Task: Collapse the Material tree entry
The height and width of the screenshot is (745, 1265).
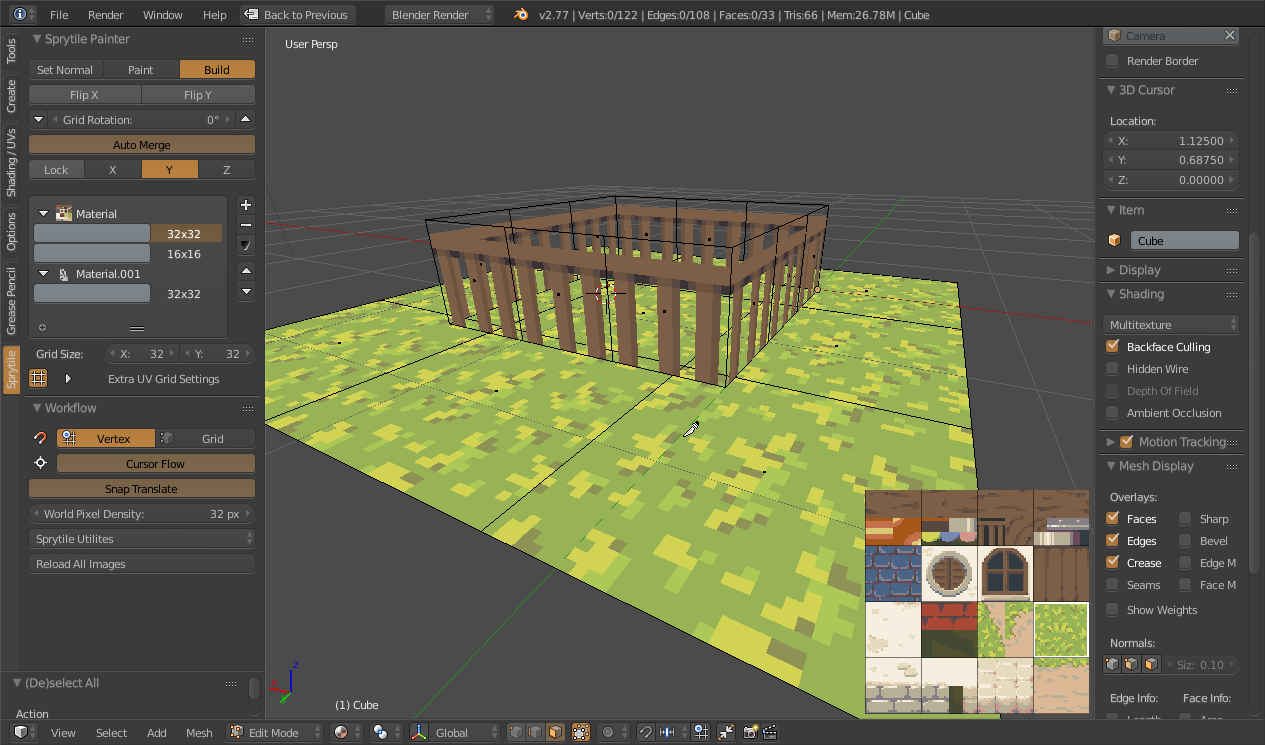Action: [x=43, y=213]
